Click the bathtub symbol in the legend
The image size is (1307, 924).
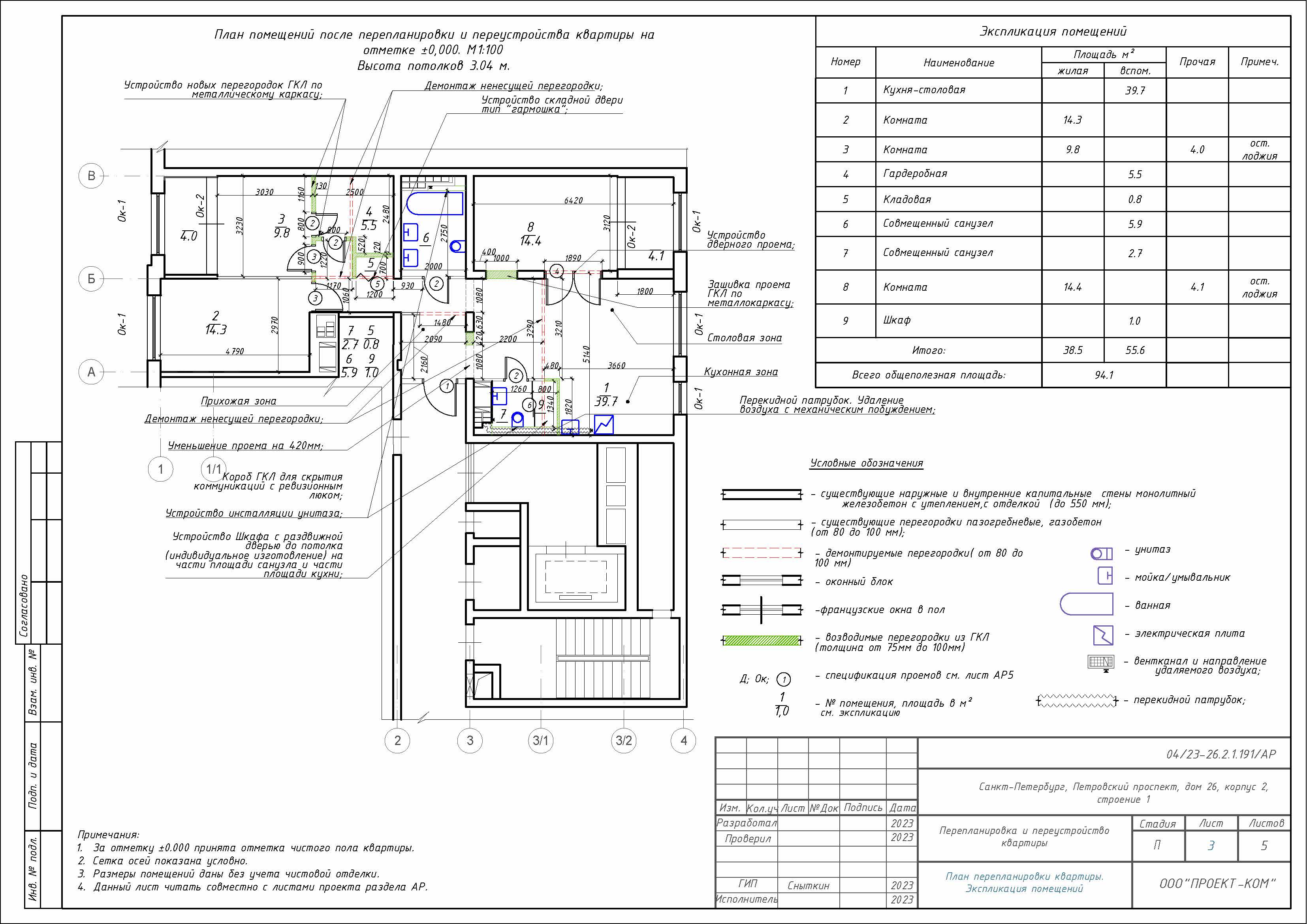[1086, 604]
